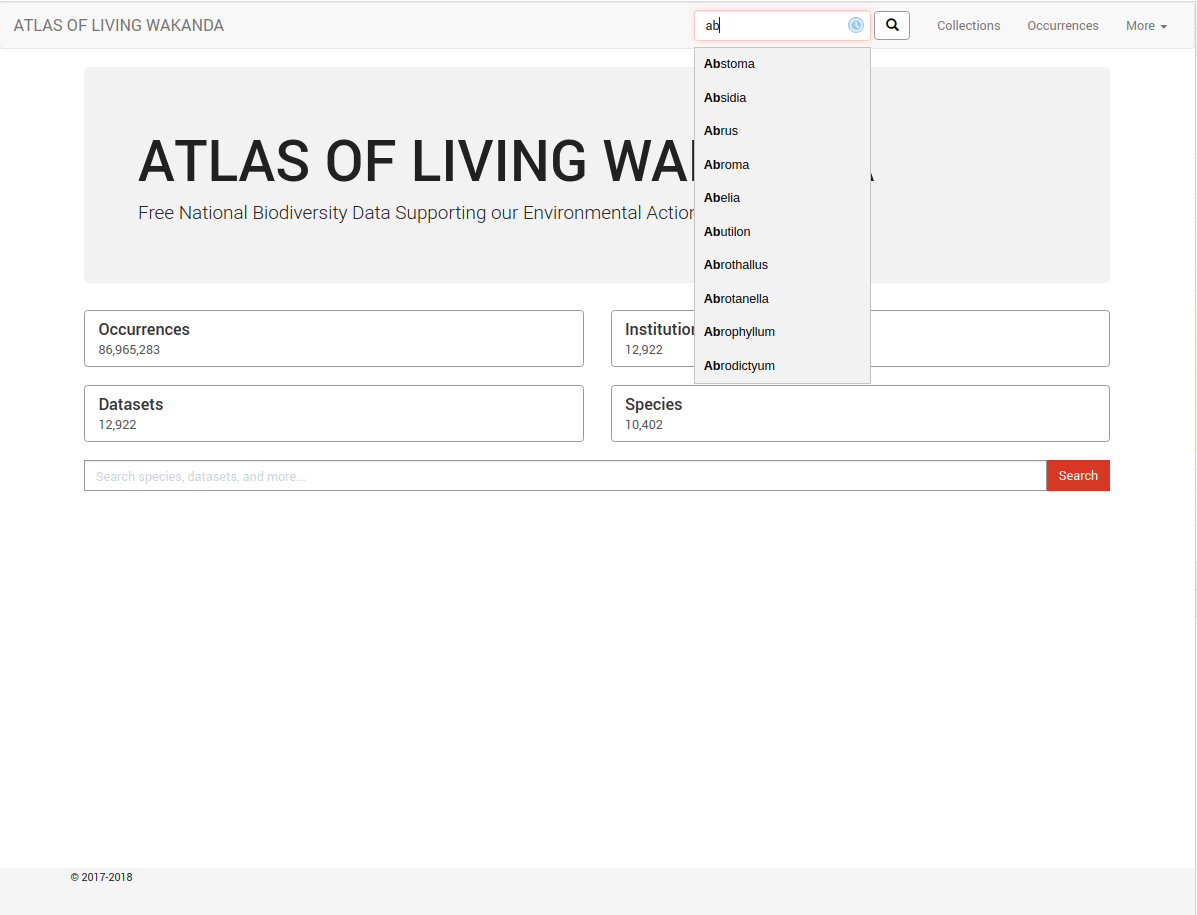Focus the 'Search species, datasets, and more' field
This screenshot has height=915, width=1197.
565,475
